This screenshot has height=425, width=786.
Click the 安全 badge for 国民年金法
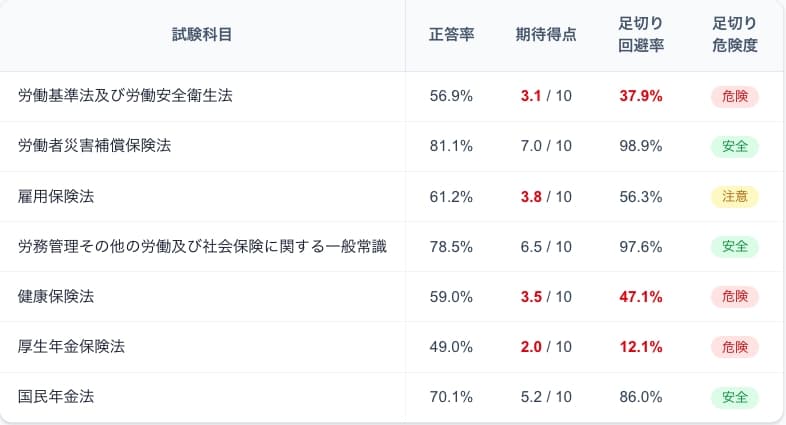pos(735,396)
